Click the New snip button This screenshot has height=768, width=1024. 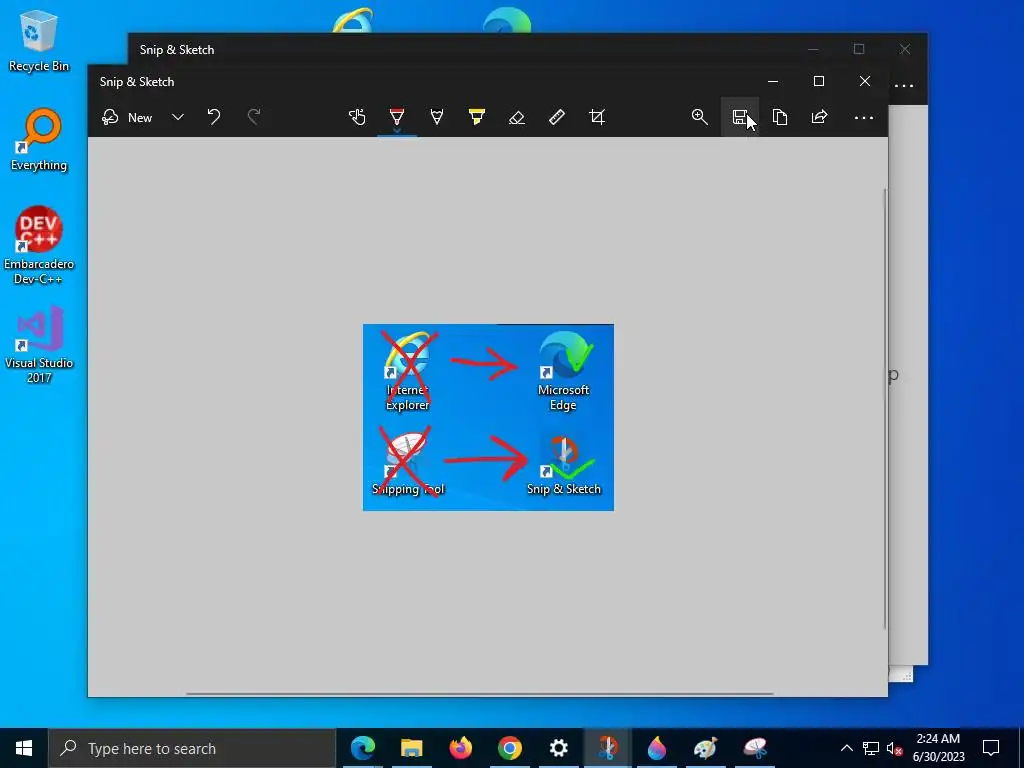pyautogui.click(x=127, y=118)
